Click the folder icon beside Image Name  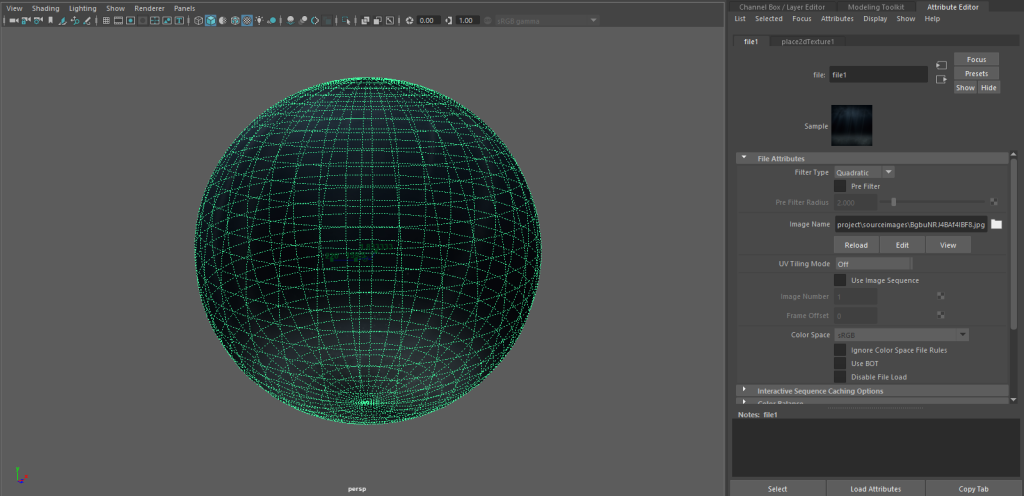[x=996, y=224]
